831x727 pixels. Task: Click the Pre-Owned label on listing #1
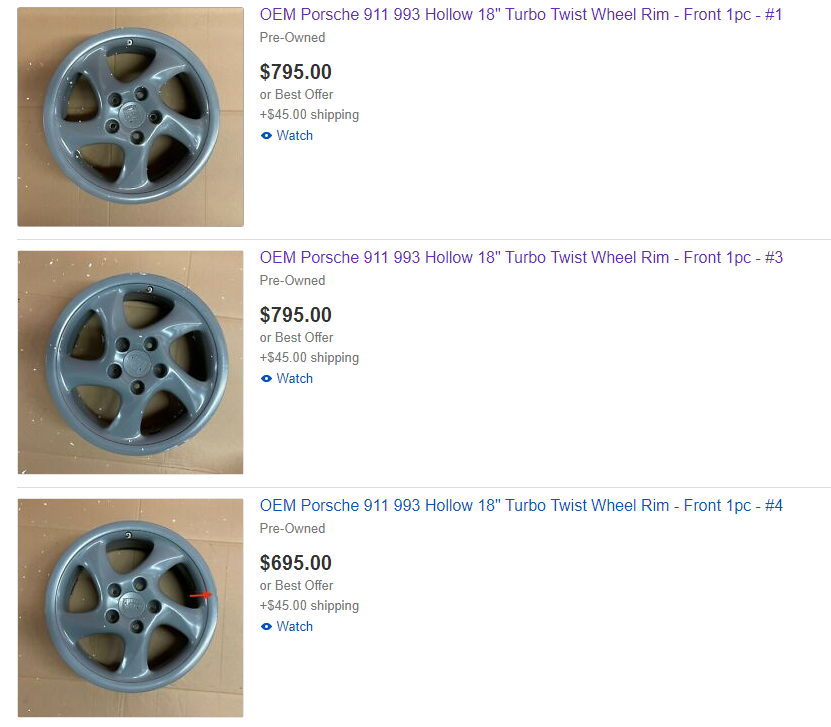click(x=292, y=38)
